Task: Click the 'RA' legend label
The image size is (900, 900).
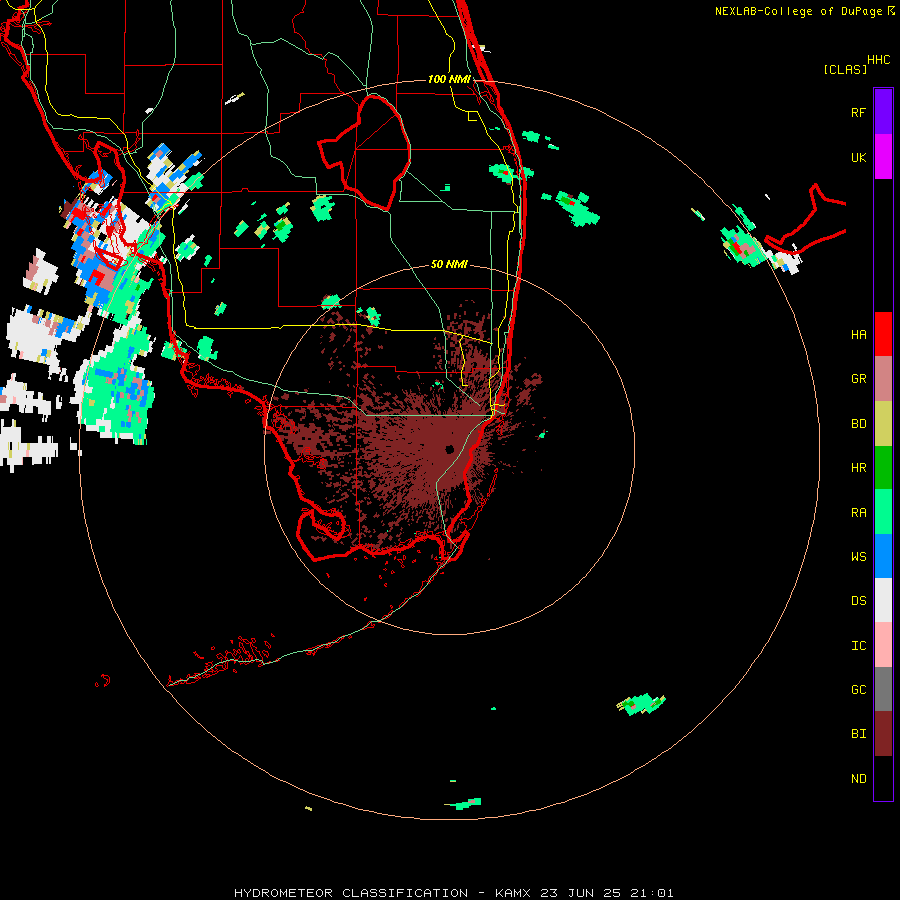Action: (x=858, y=513)
